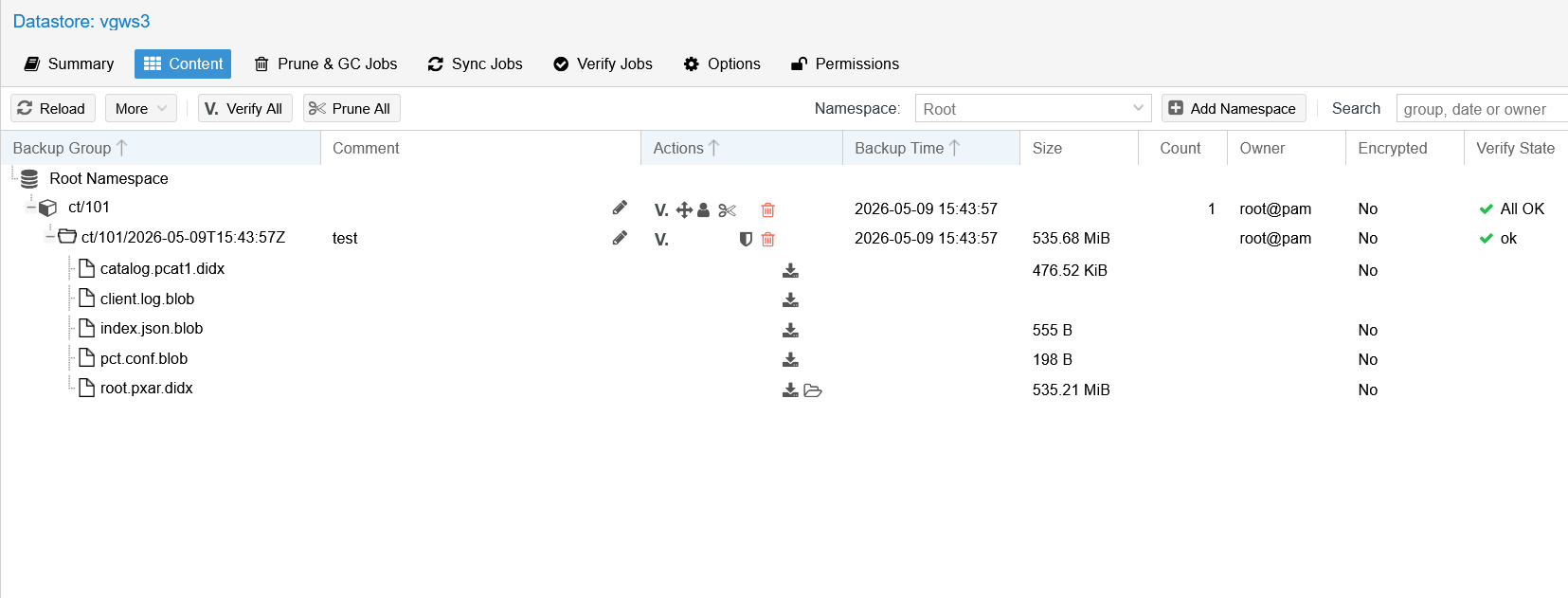Click the 'All OK' verify state
1568x598 pixels.
pos(1512,208)
